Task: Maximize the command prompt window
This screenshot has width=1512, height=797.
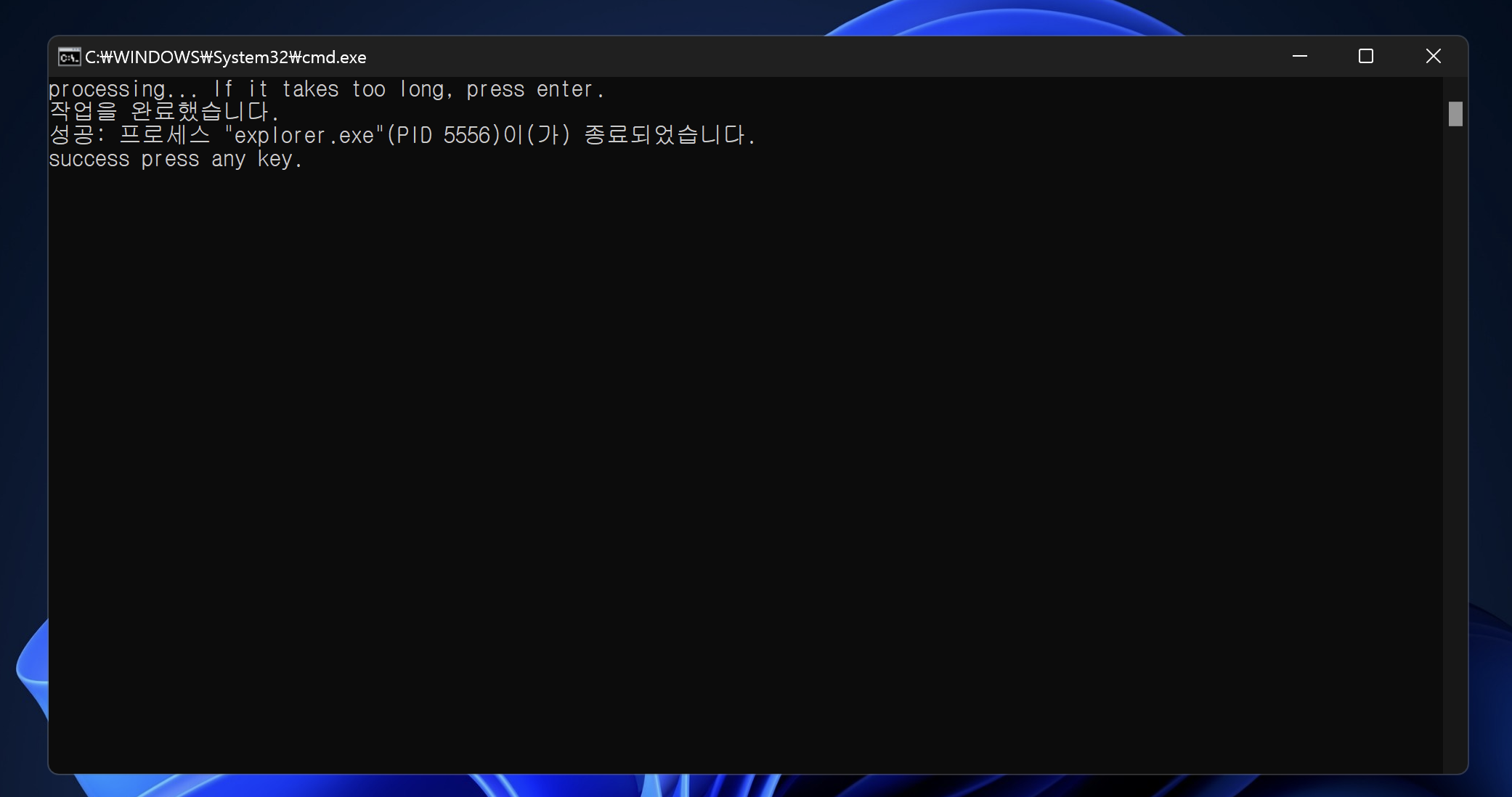Action: click(x=1365, y=57)
